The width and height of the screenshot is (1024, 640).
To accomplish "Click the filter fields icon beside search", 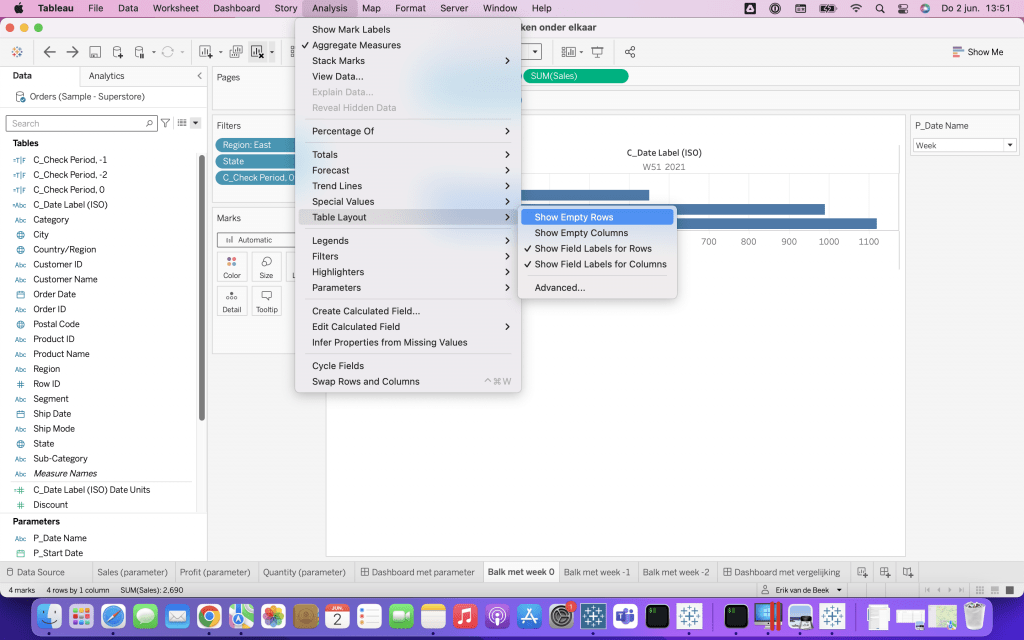I will (x=166, y=123).
